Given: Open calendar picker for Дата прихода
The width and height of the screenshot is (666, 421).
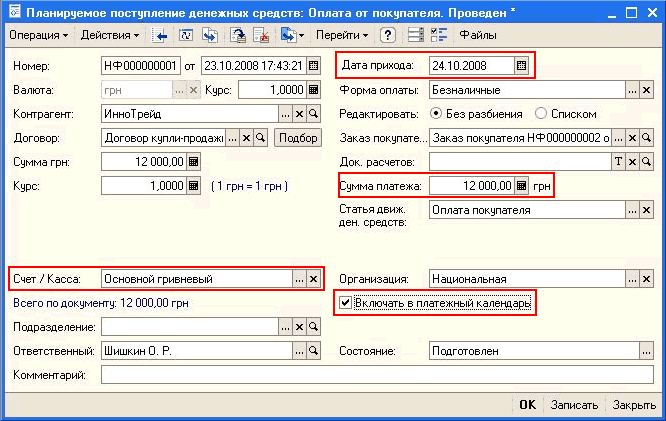Looking at the screenshot, I should 520,66.
